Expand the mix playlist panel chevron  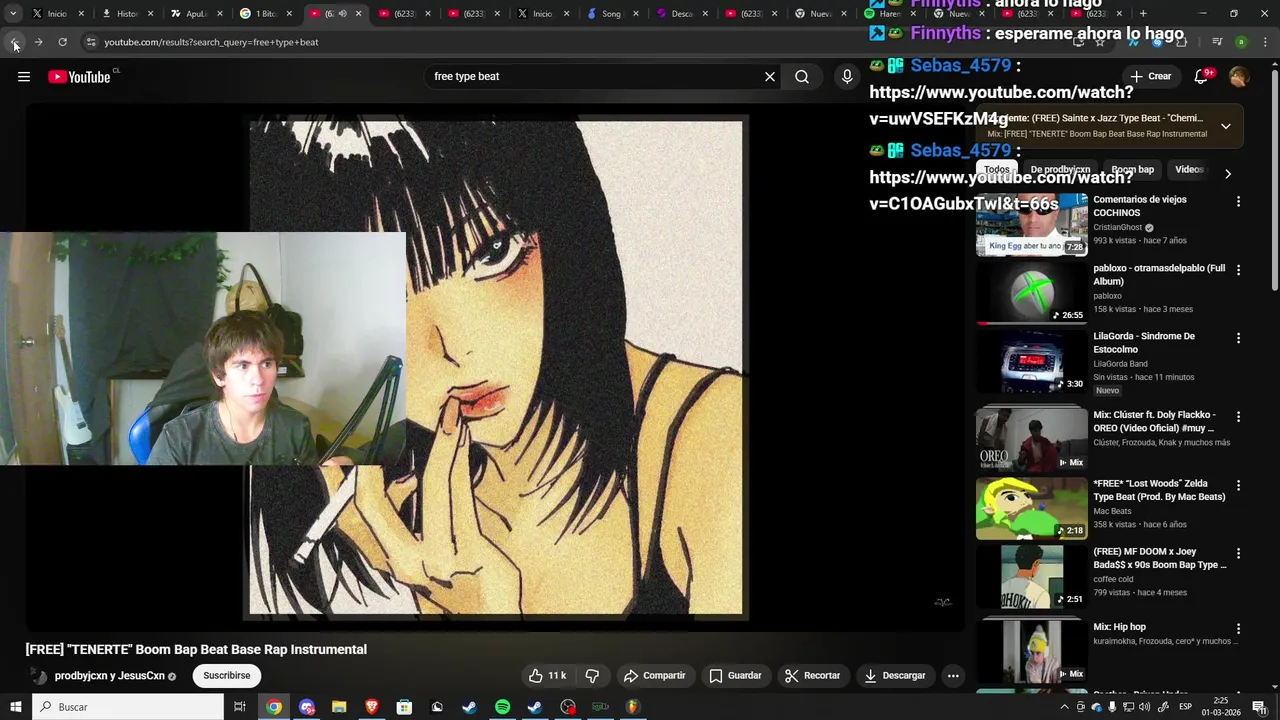(1225, 126)
